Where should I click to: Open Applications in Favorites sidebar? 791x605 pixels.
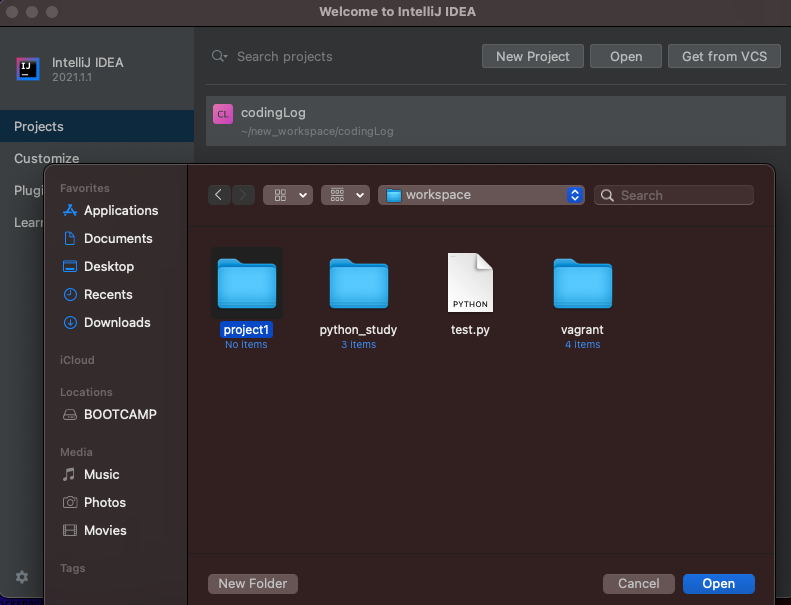(110, 210)
